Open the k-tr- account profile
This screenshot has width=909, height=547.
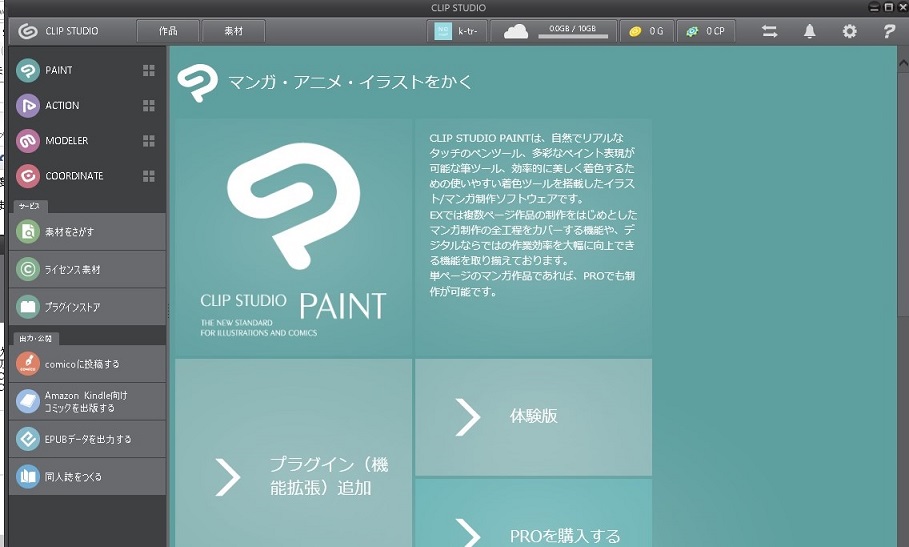coord(457,31)
